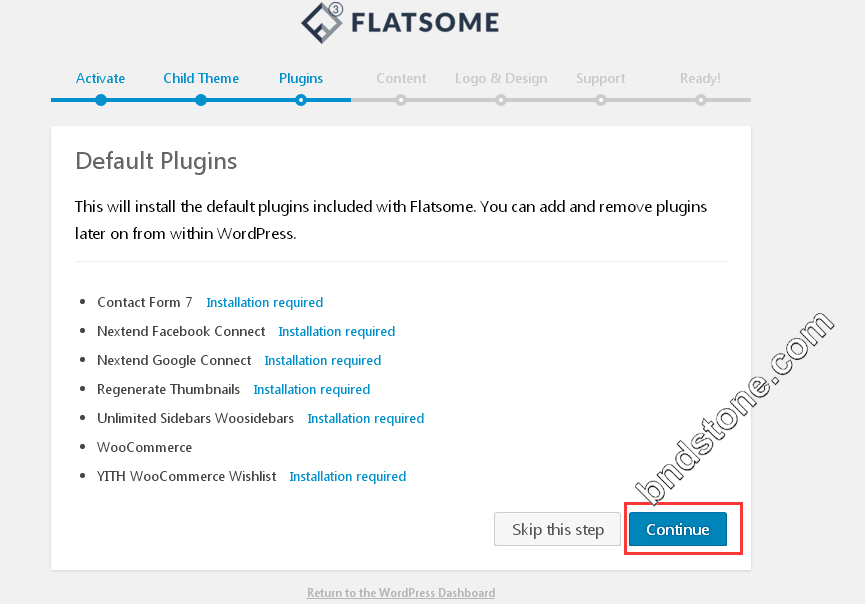865x604 pixels.
Task: Click the Logo & Design step circle
Action: 501,100
